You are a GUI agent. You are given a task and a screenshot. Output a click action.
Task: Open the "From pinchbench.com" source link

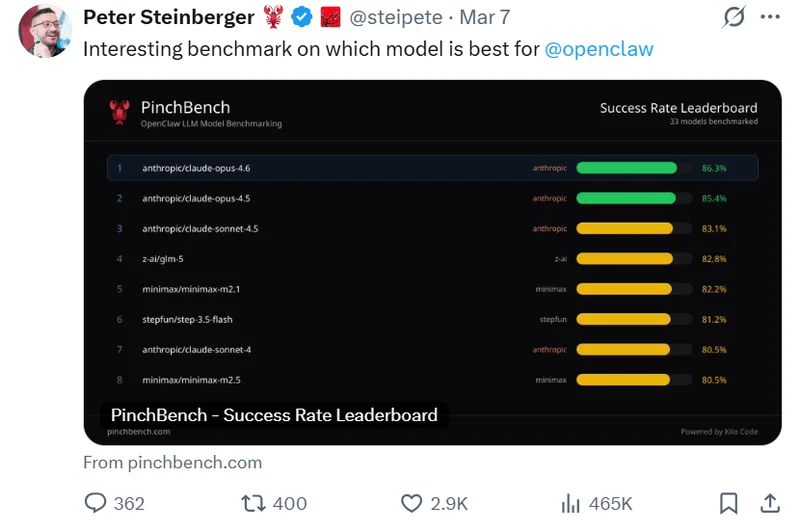[x=172, y=462]
